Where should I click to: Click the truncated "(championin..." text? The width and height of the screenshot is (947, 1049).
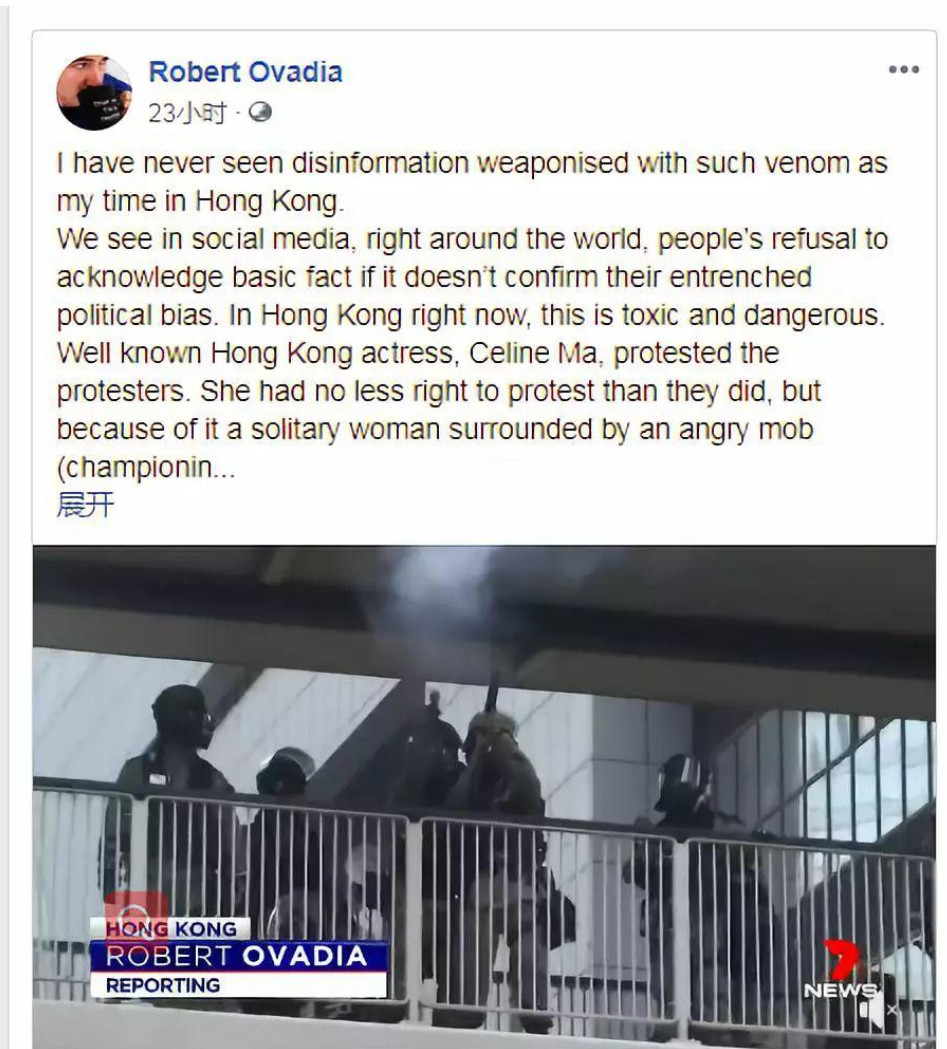pyautogui.click(x=146, y=468)
